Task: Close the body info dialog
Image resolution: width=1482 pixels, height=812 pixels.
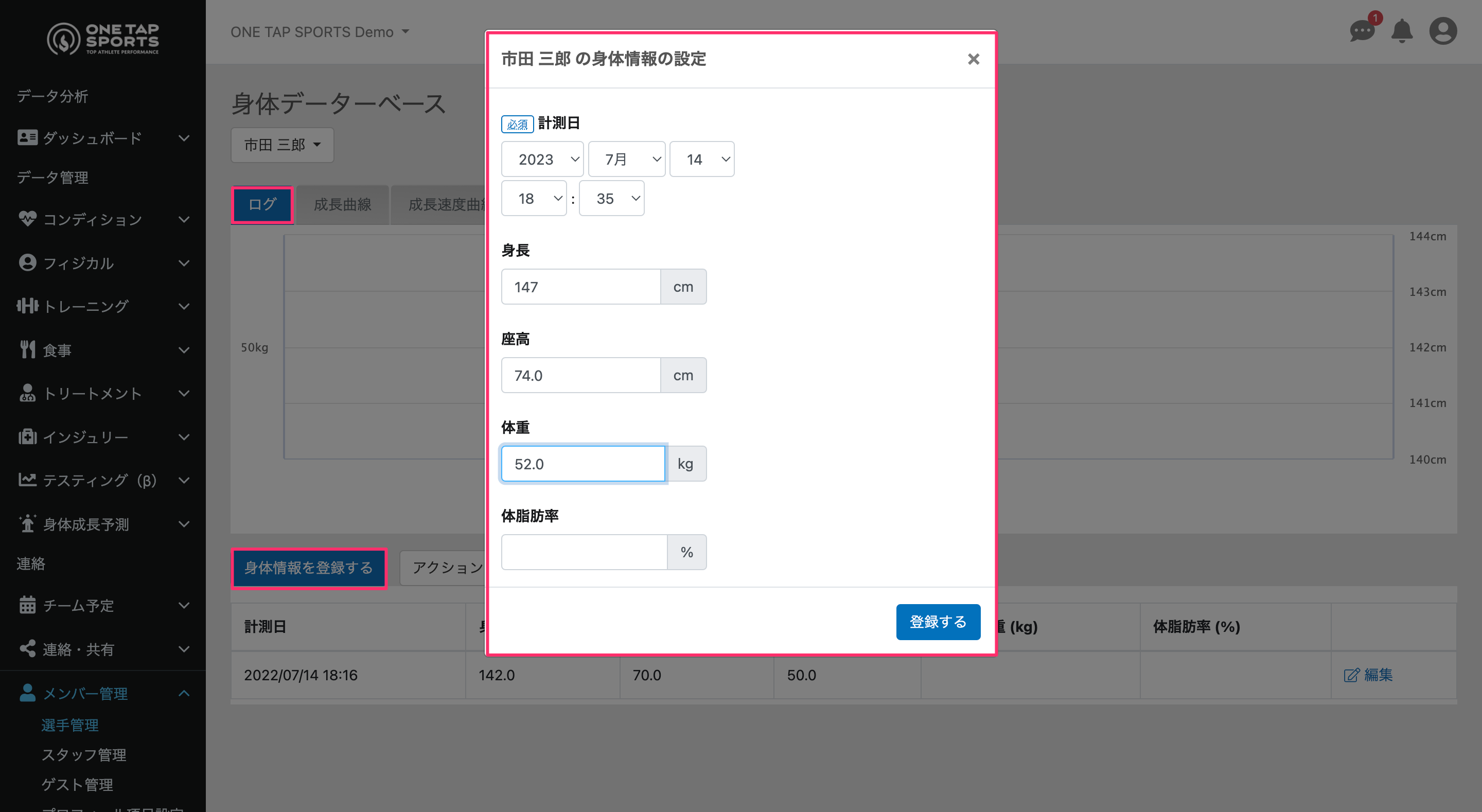Action: 973,59
